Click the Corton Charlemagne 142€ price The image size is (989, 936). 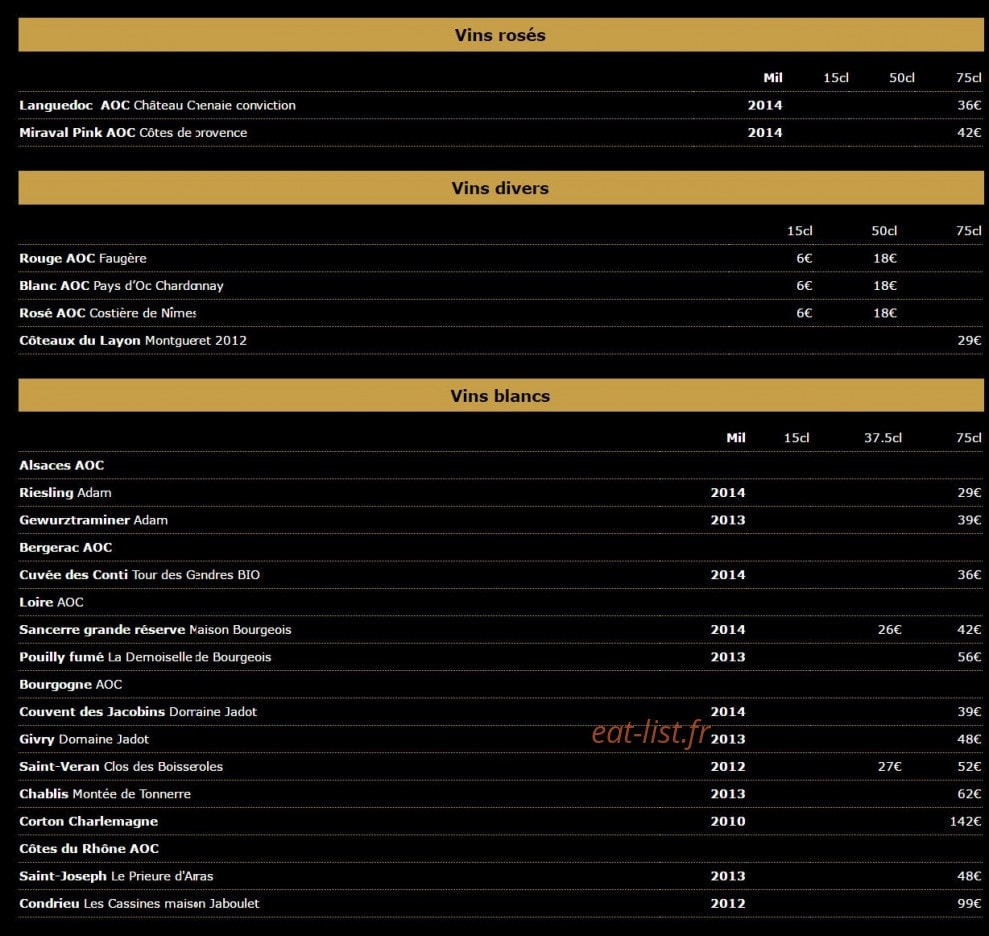(x=965, y=821)
